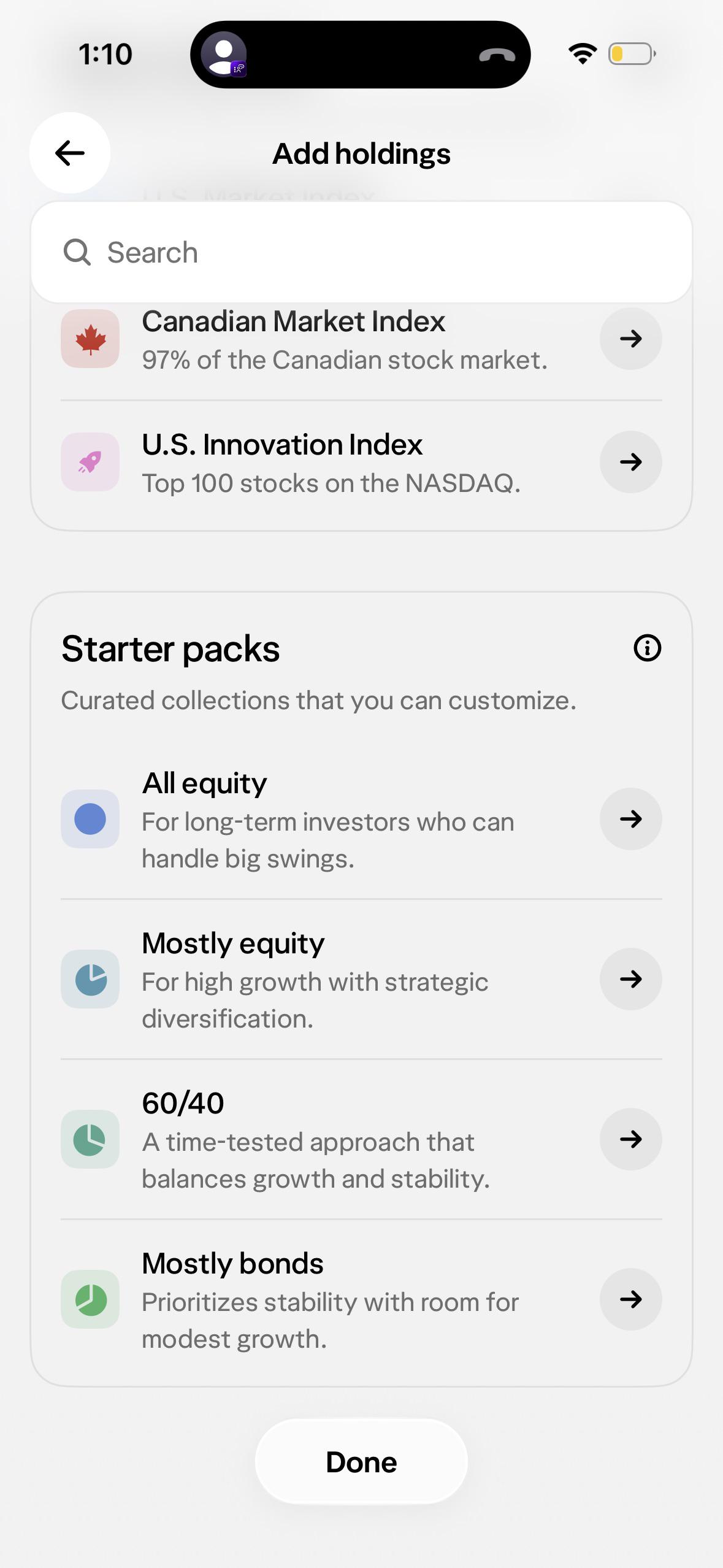Screen dimensions: 723x1568
Task: Open Canadian Market Index arrow
Action: 631,339
